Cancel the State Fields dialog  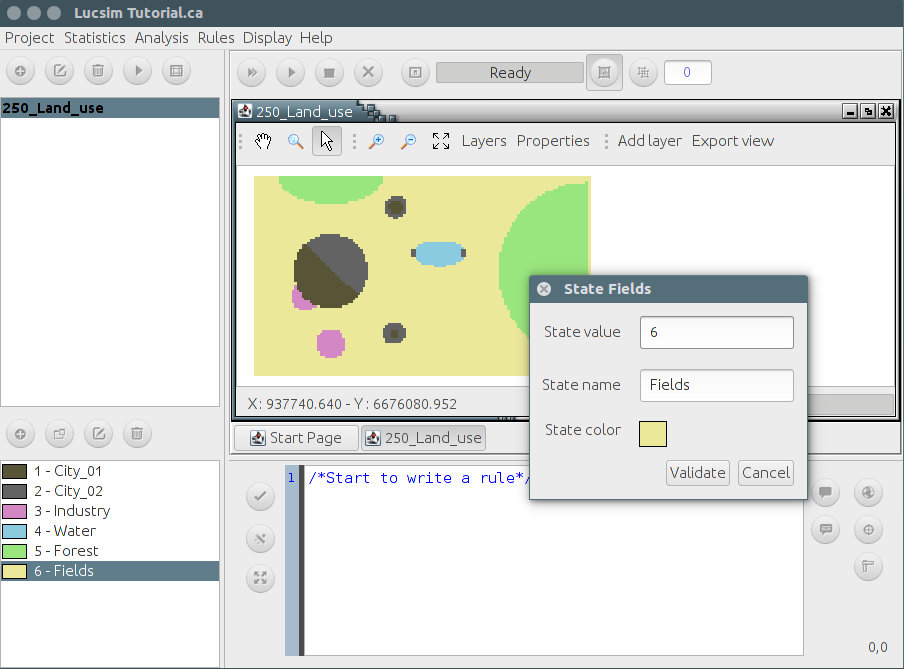[765, 472]
